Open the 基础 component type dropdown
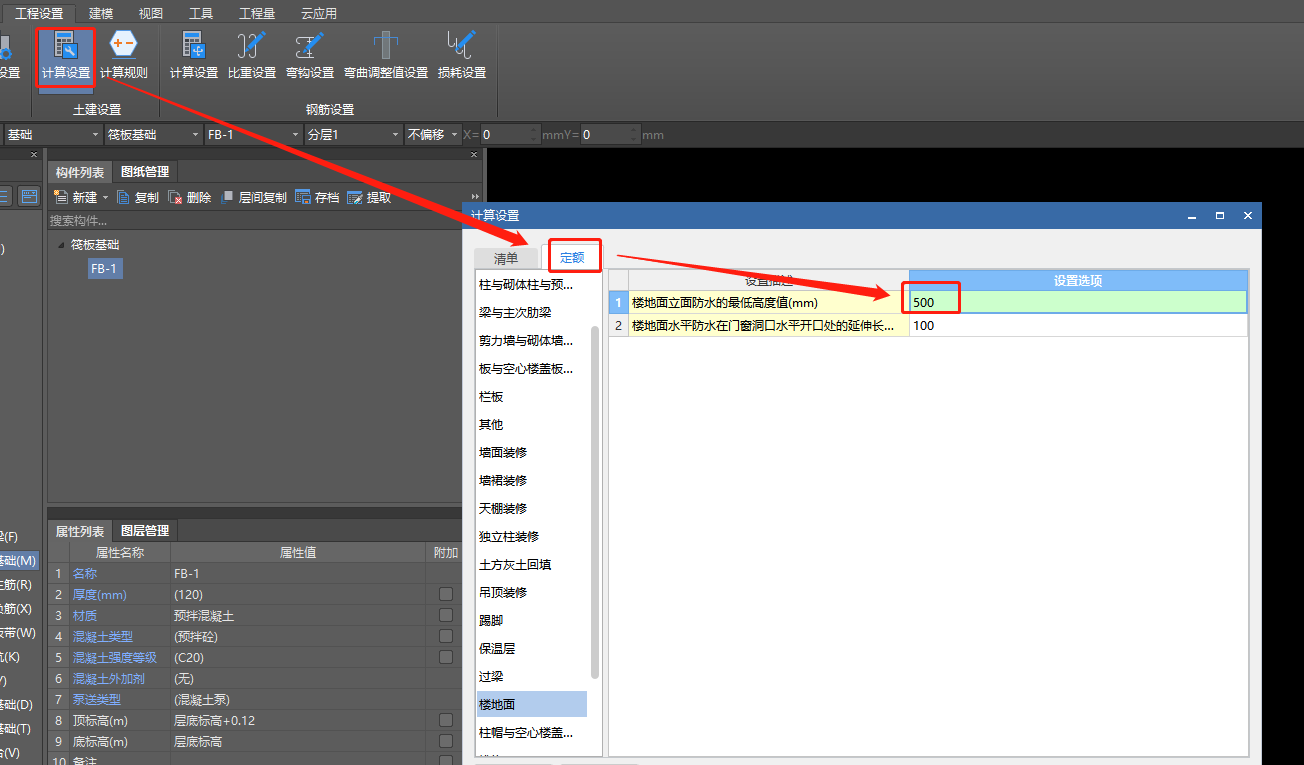Screen dimensions: 1304x765 click(52, 134)
